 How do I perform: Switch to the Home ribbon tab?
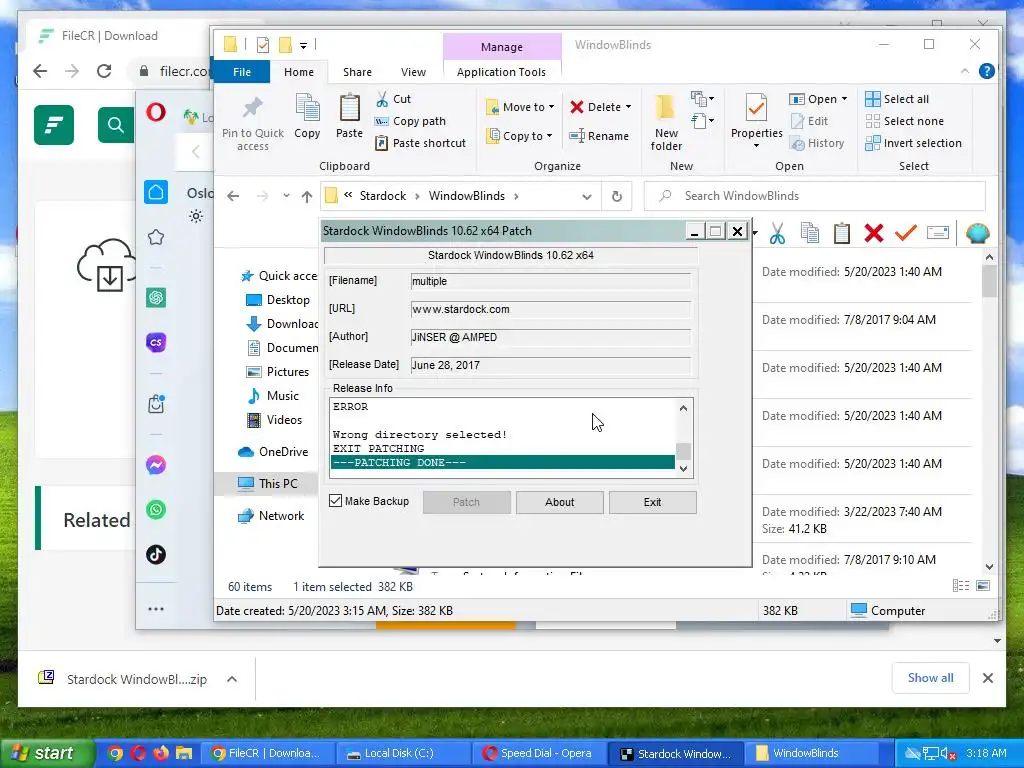point(298,72)
